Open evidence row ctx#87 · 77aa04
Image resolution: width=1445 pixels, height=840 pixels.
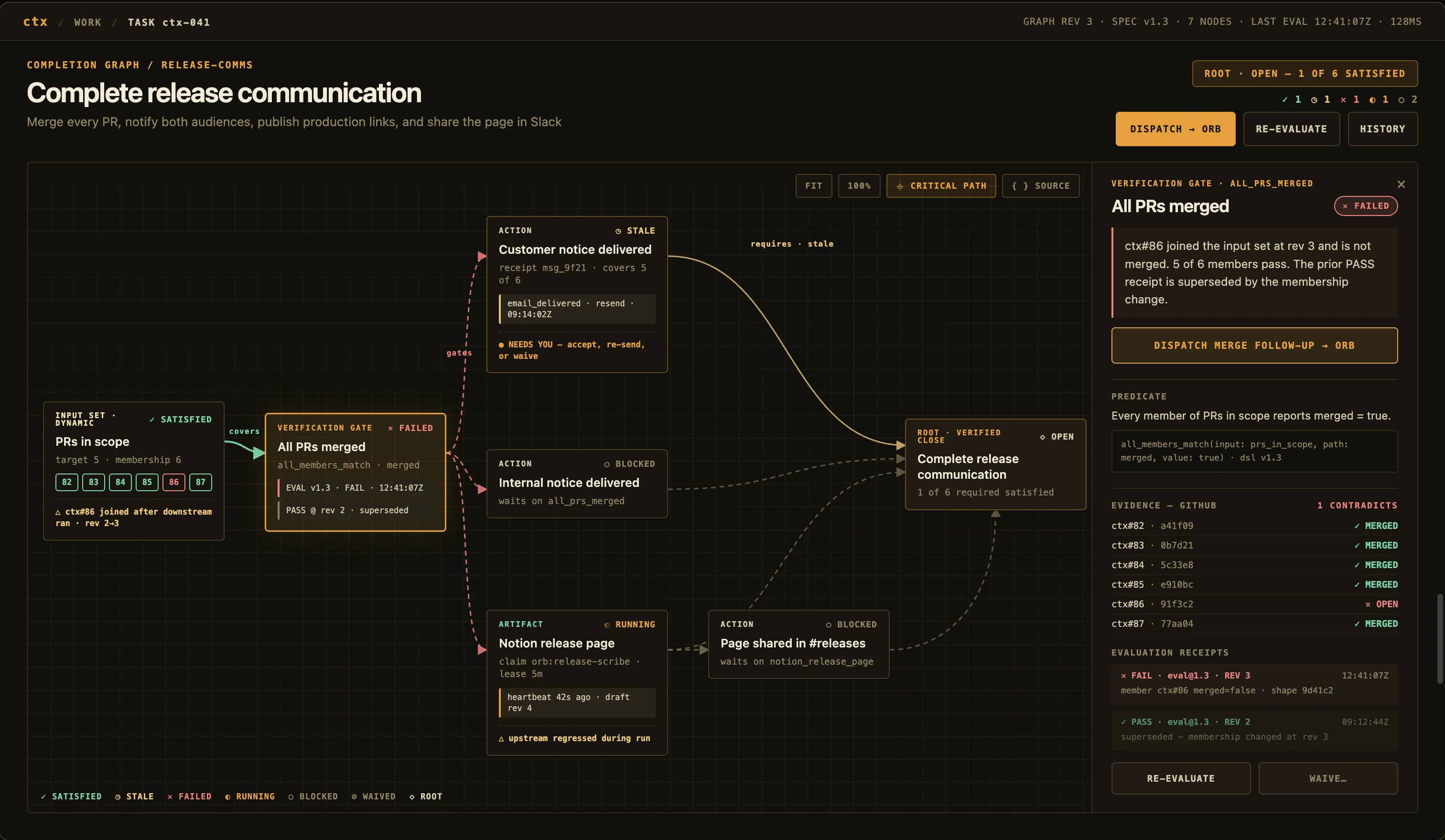pyautogui.click(x=1254, y=623)
